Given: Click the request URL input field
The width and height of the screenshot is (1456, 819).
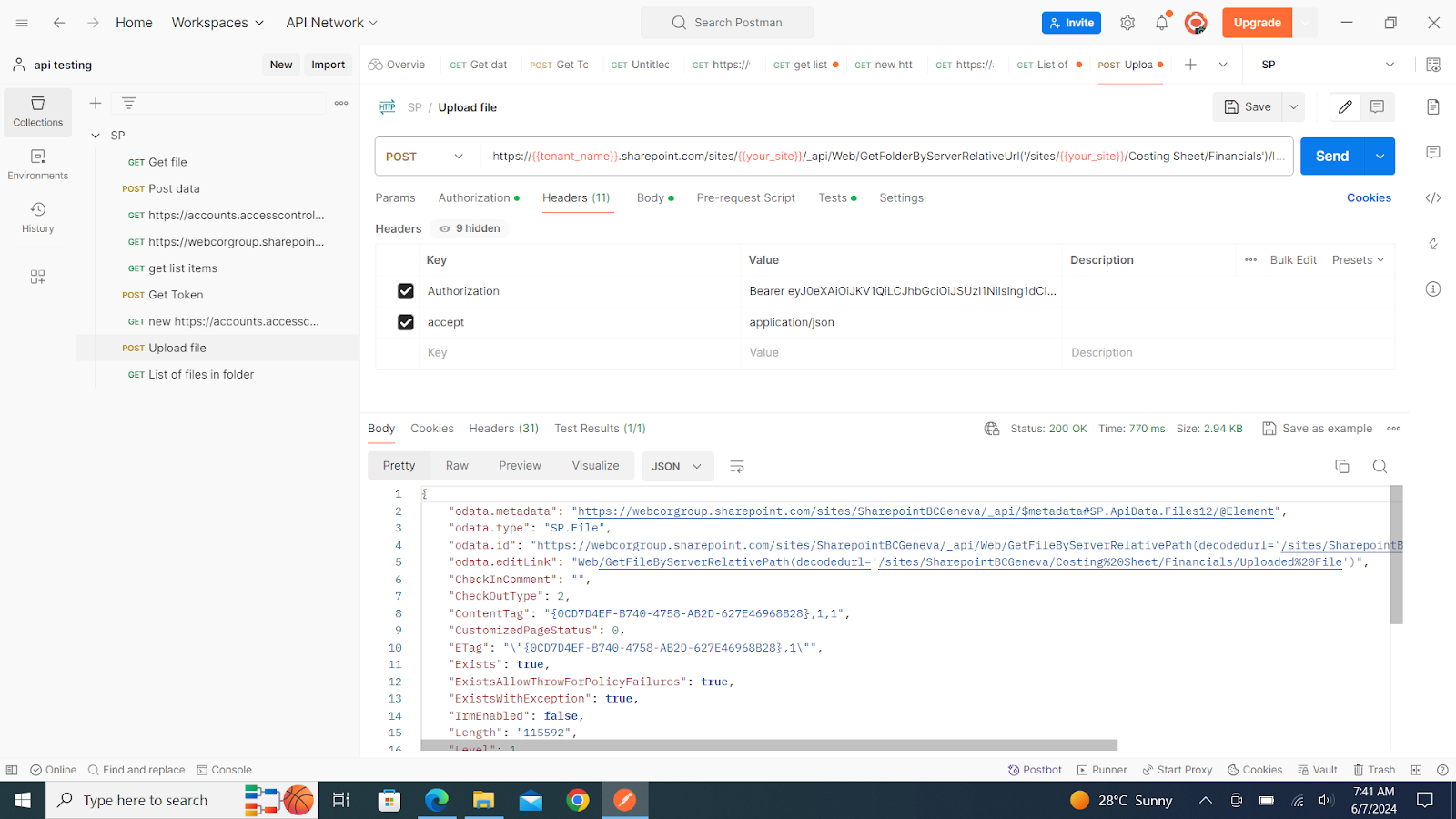Looking at the screenshot, I should click(887, 157).
